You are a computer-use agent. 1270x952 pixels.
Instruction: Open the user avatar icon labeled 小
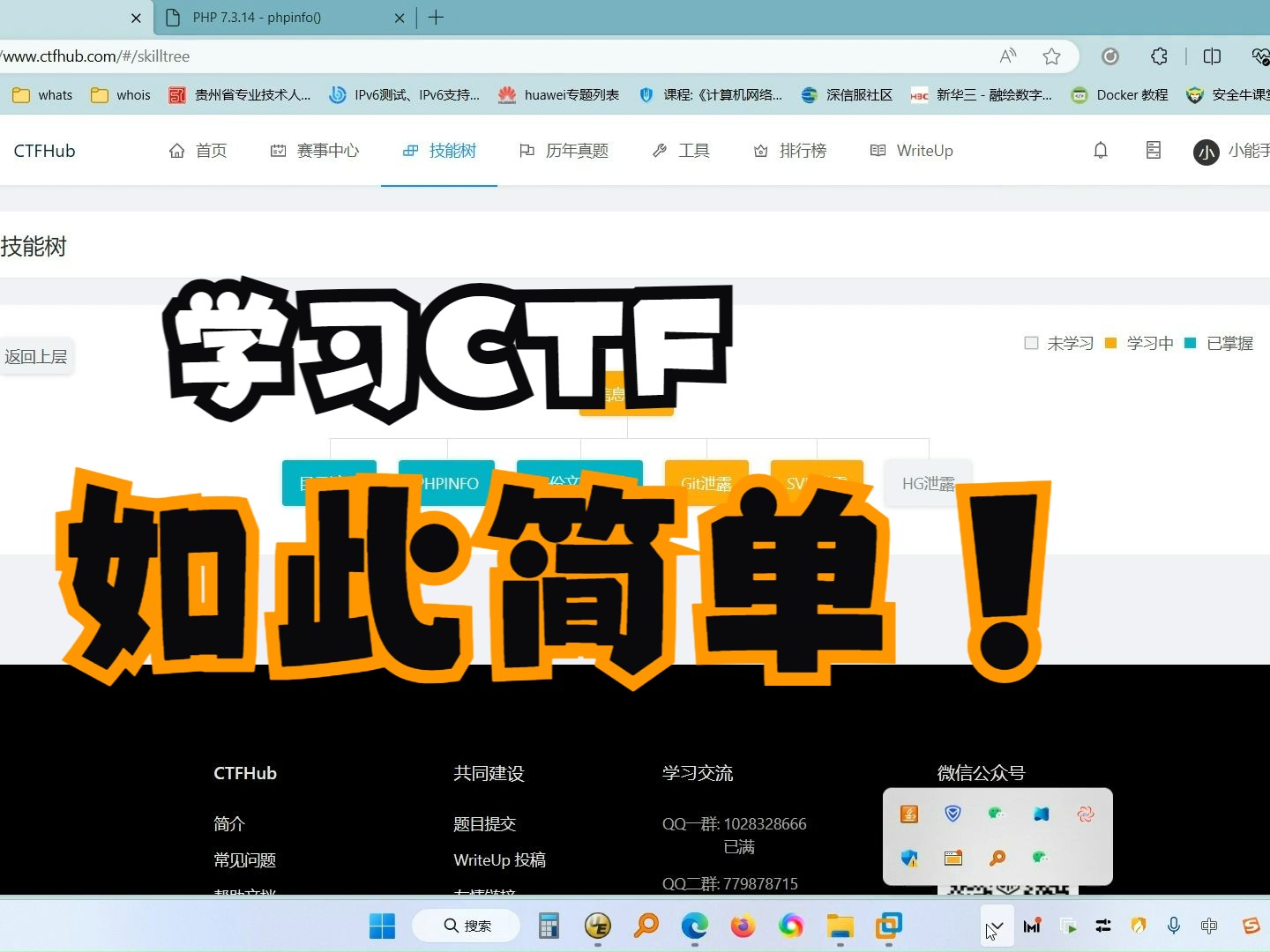[x=1206, y=152]
